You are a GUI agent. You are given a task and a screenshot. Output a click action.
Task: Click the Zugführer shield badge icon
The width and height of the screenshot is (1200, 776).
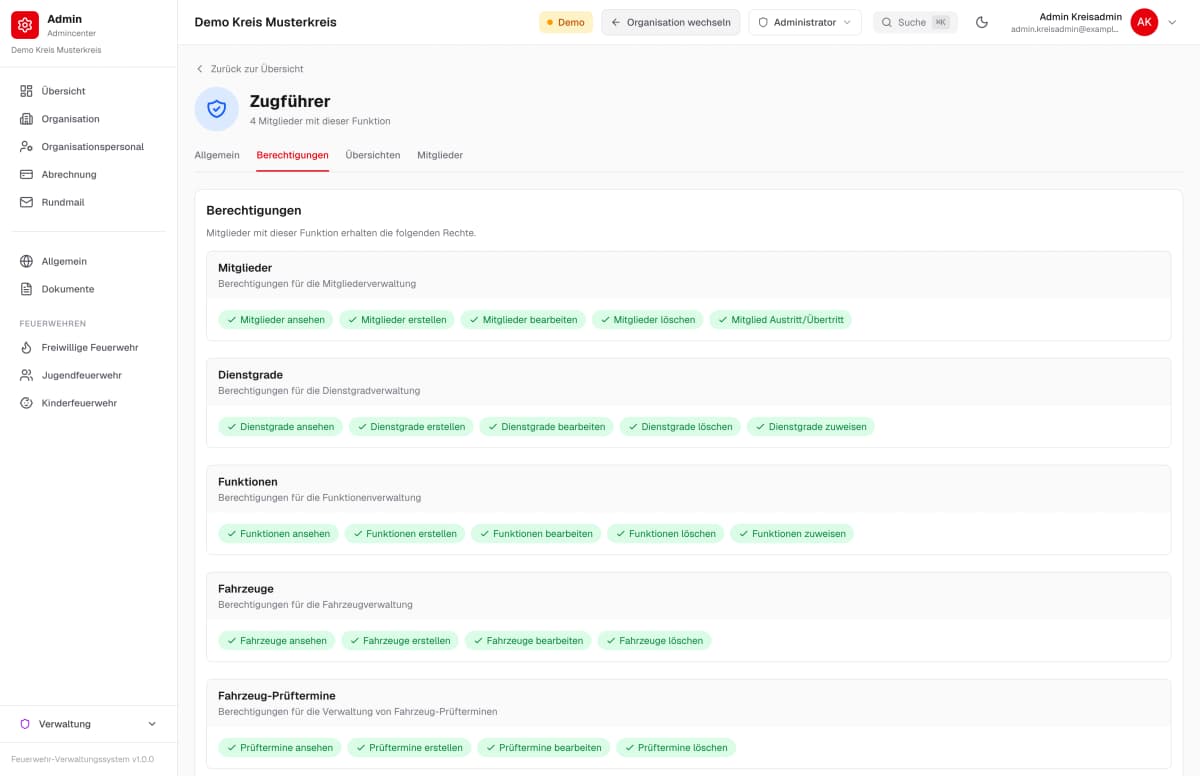[x=216, y=109]
